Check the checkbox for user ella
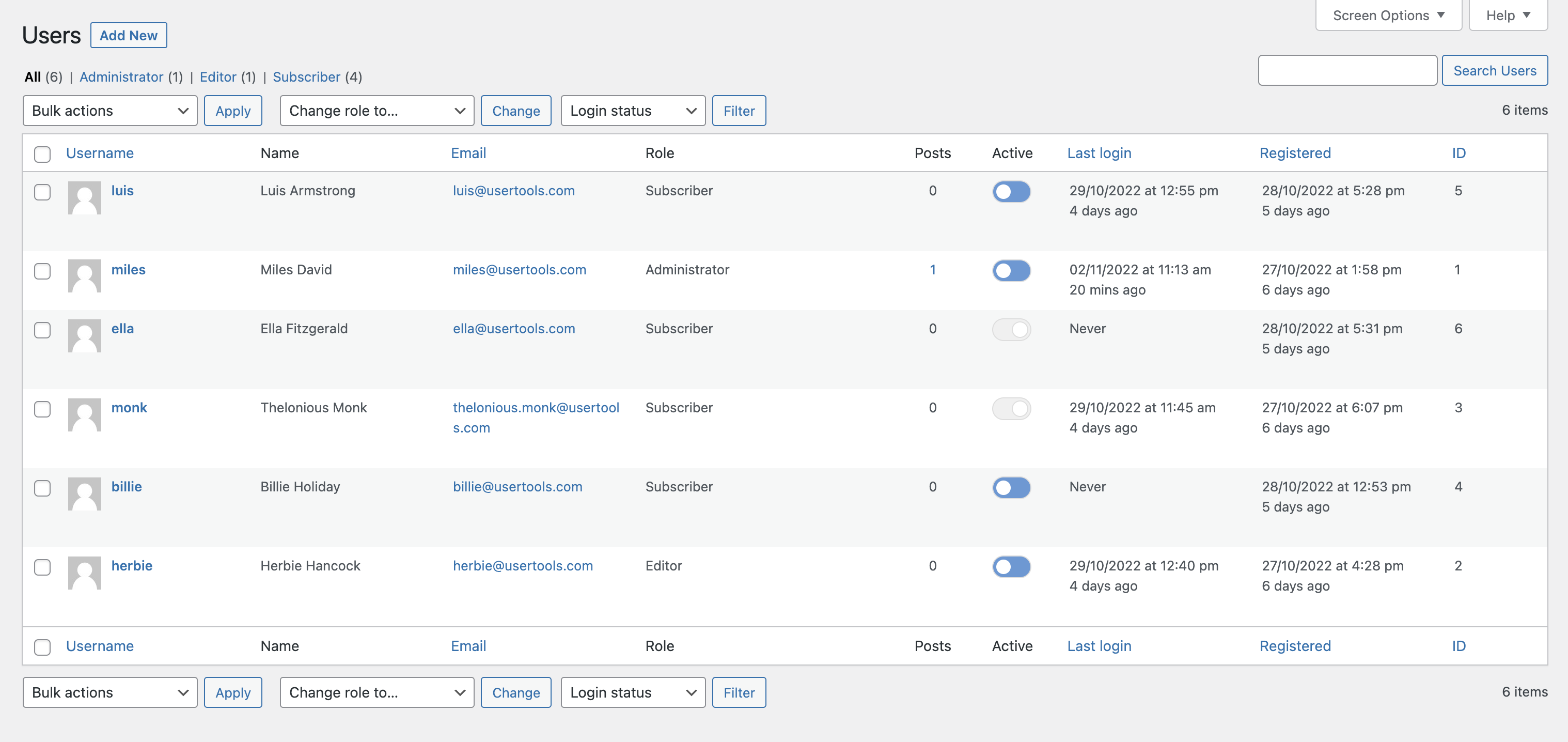This screenshot has height=742, width=1568. pyautogui.click(x=42, y=330)
